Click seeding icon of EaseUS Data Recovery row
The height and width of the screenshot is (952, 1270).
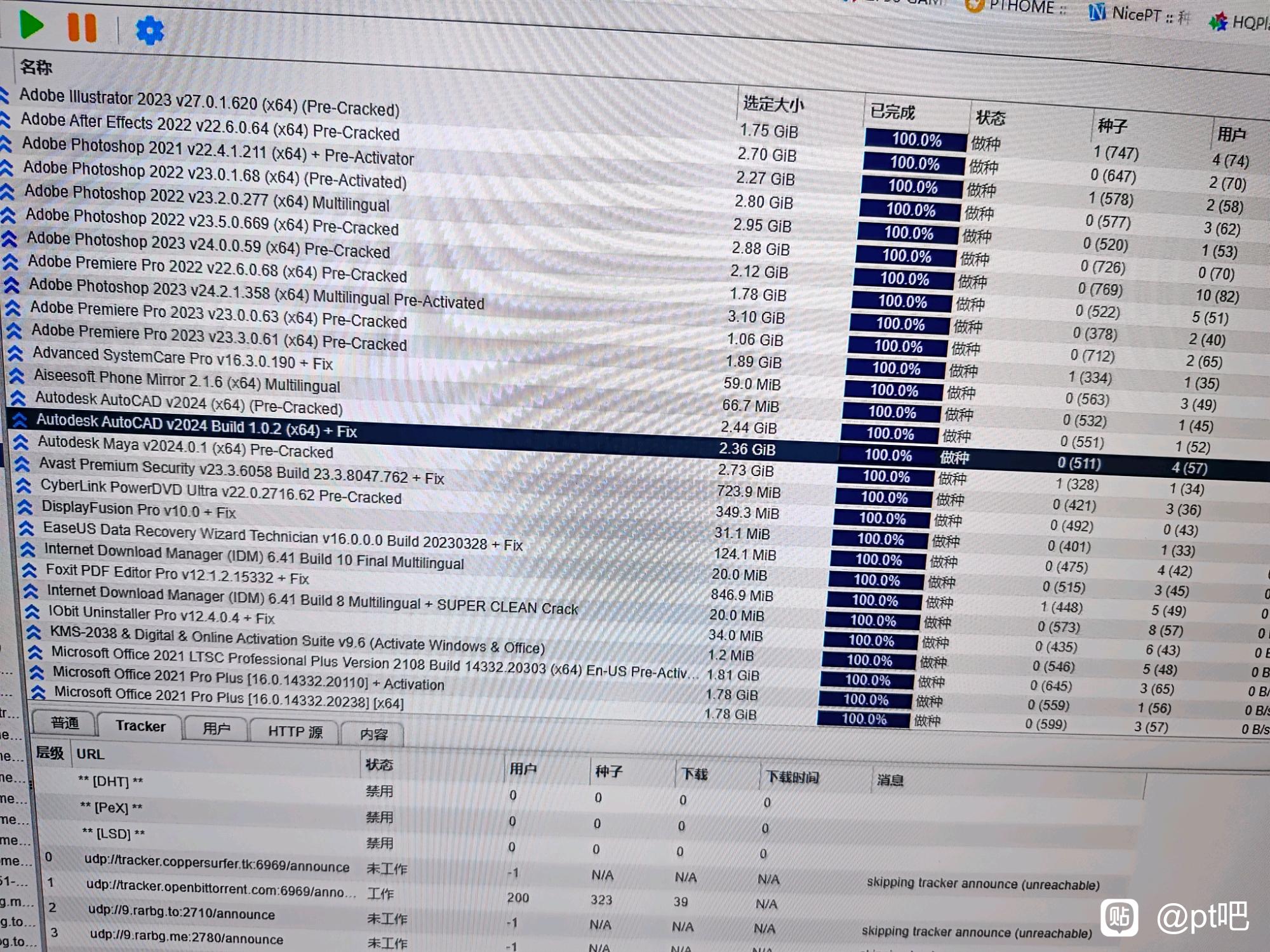pyautogui.click(x=26, y=529)
